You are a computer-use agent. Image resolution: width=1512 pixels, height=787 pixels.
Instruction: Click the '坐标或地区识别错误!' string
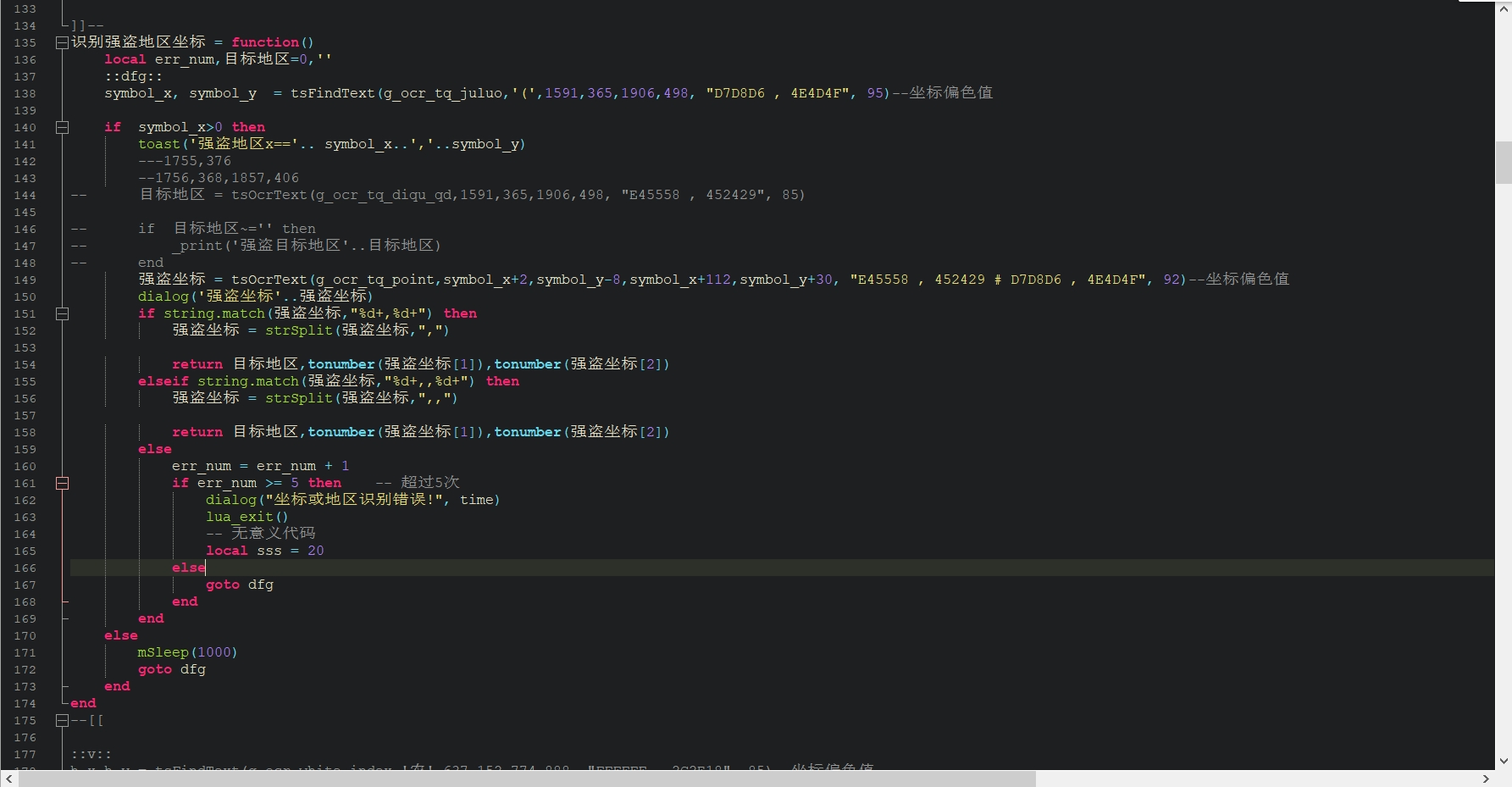point(354,500)
